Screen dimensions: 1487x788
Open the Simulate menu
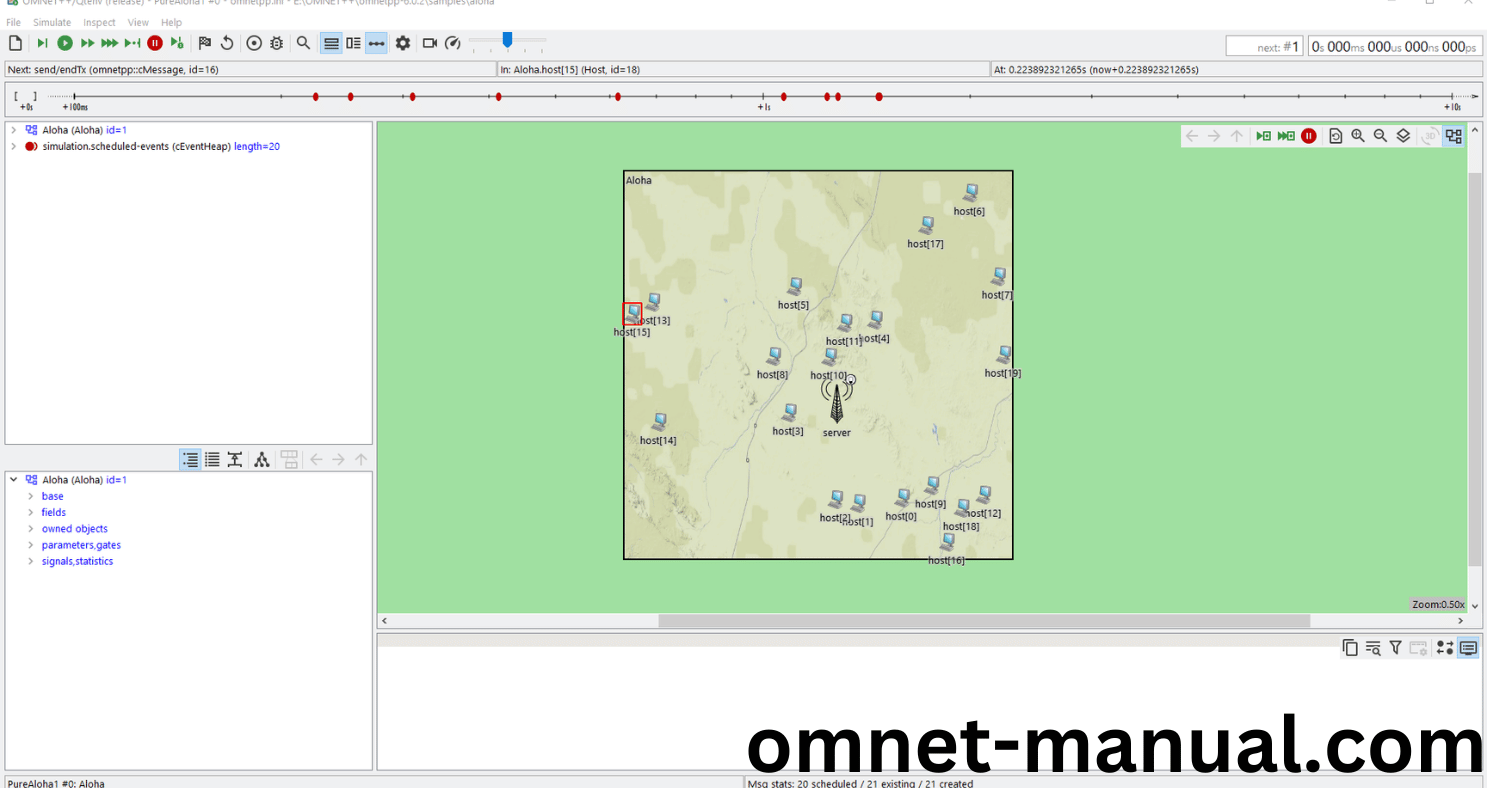tap(52, 22)
